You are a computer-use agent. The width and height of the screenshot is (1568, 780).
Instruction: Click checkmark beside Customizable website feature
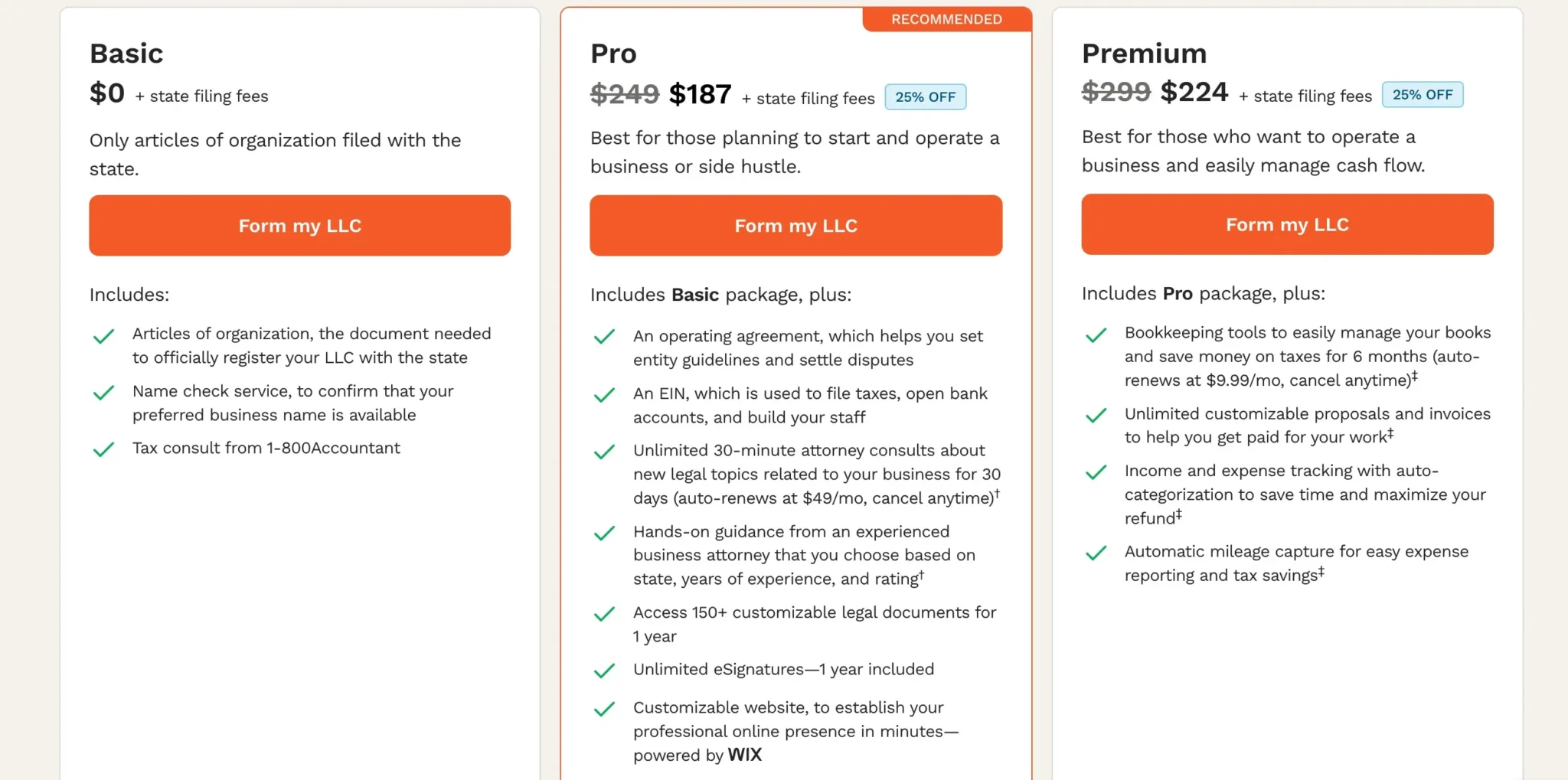[x=604, y=710]
